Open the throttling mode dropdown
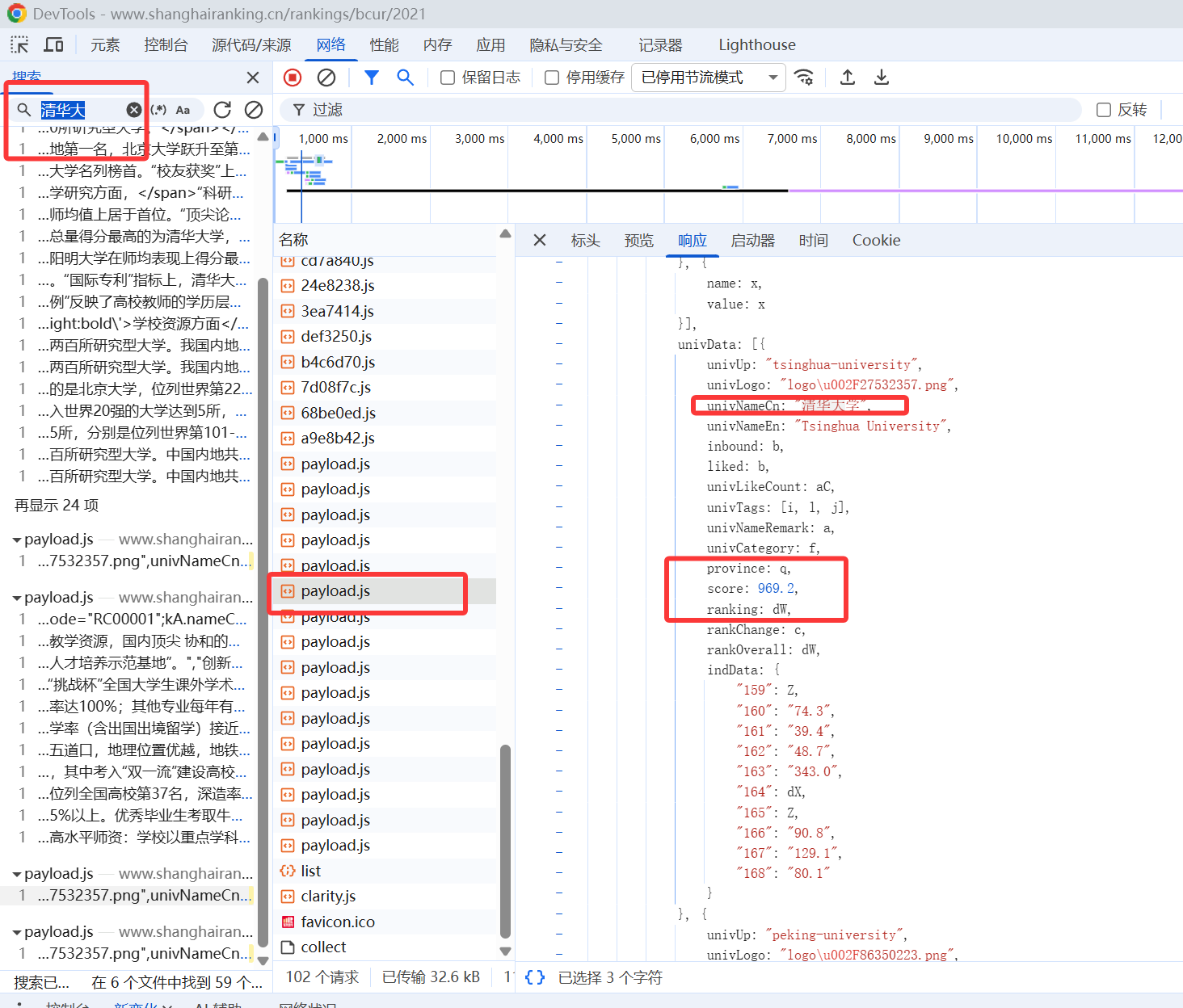This screenshot has width=1183, height=1008. click(x=709, y=78)
